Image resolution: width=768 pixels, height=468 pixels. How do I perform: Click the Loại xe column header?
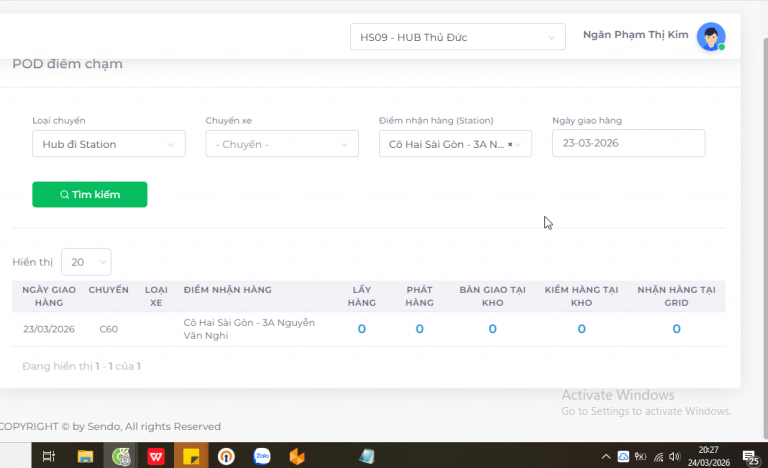pyautogui.click(x=156, y=296)
